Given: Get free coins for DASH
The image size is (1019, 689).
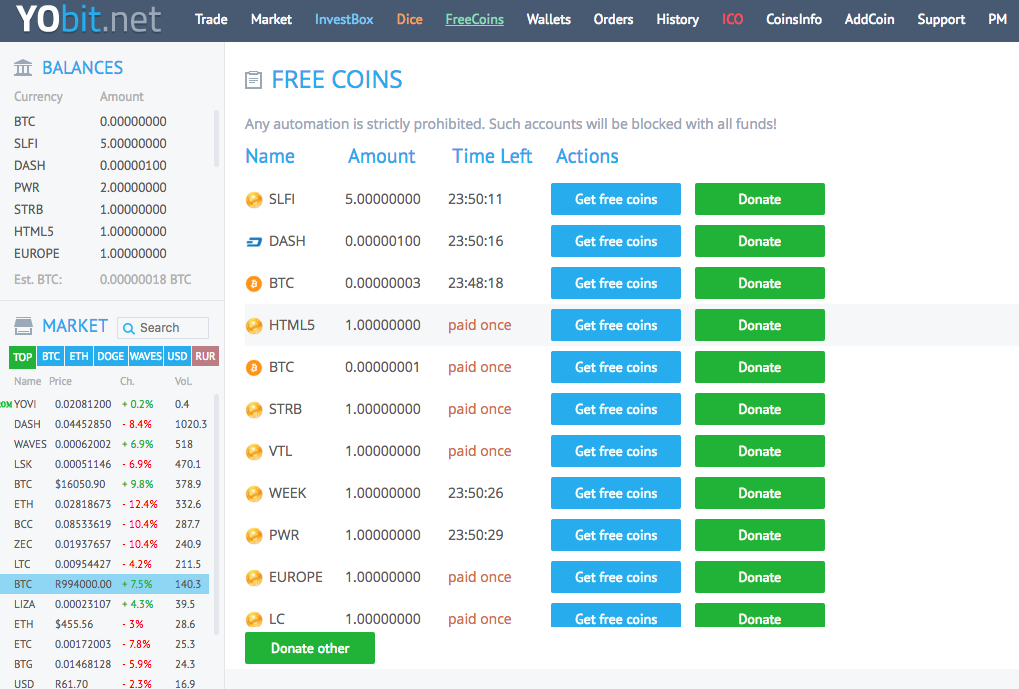Looking at the screenshot, I should click(615, 241).
